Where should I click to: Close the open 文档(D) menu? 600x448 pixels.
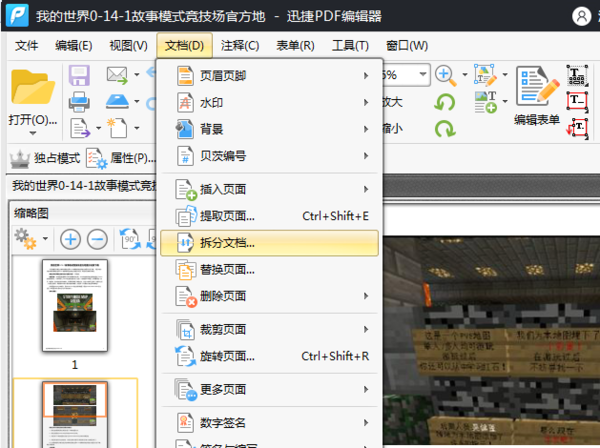(184, 46)
